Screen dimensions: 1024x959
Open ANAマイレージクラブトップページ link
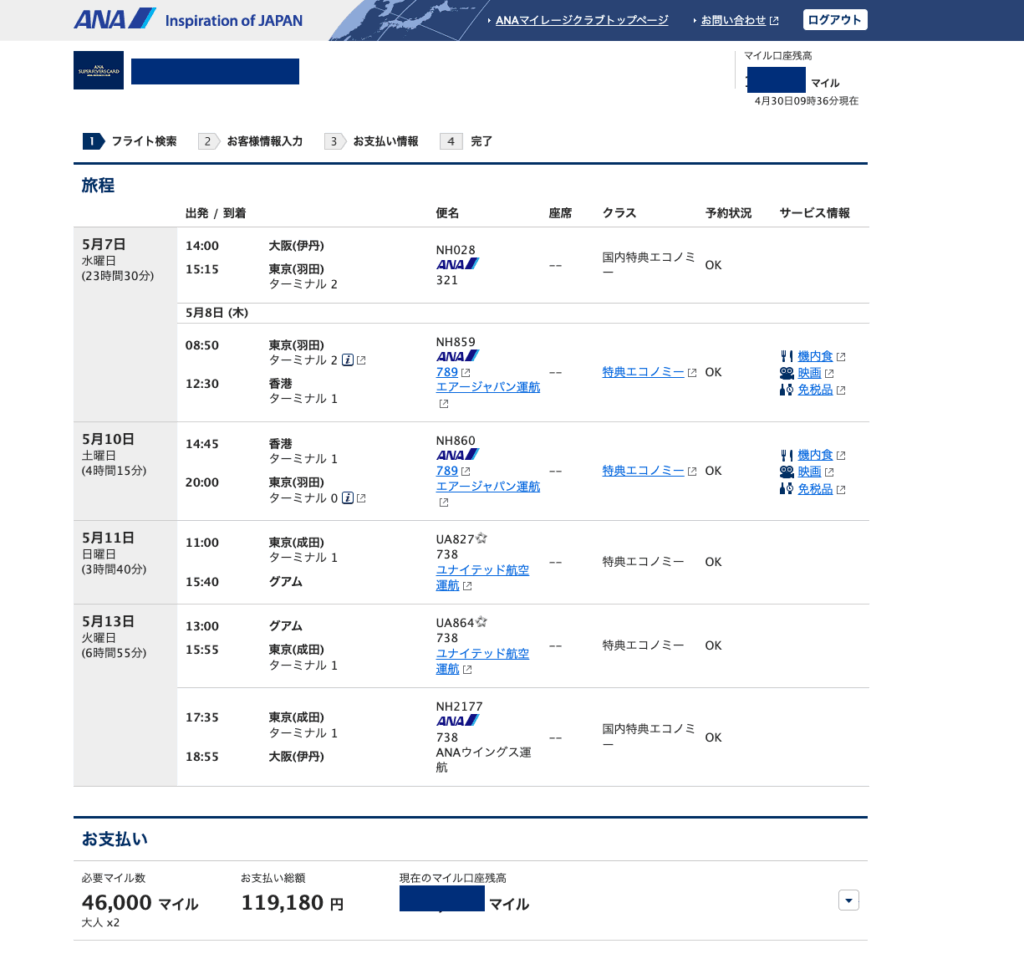(581, 20)
